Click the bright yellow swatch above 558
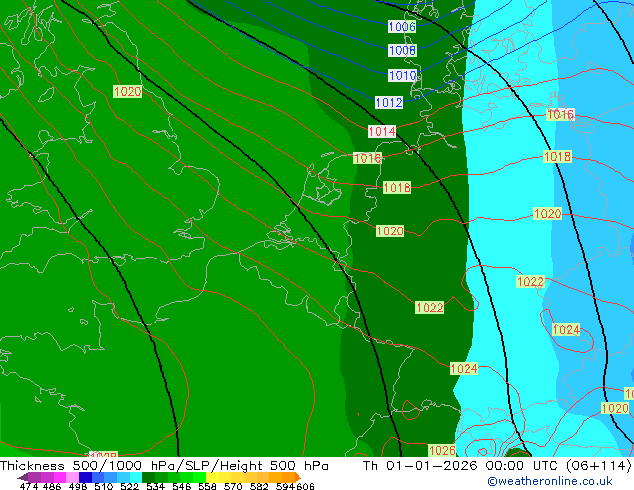The height and width of the screenshot is (490, 634). [212, 477]
